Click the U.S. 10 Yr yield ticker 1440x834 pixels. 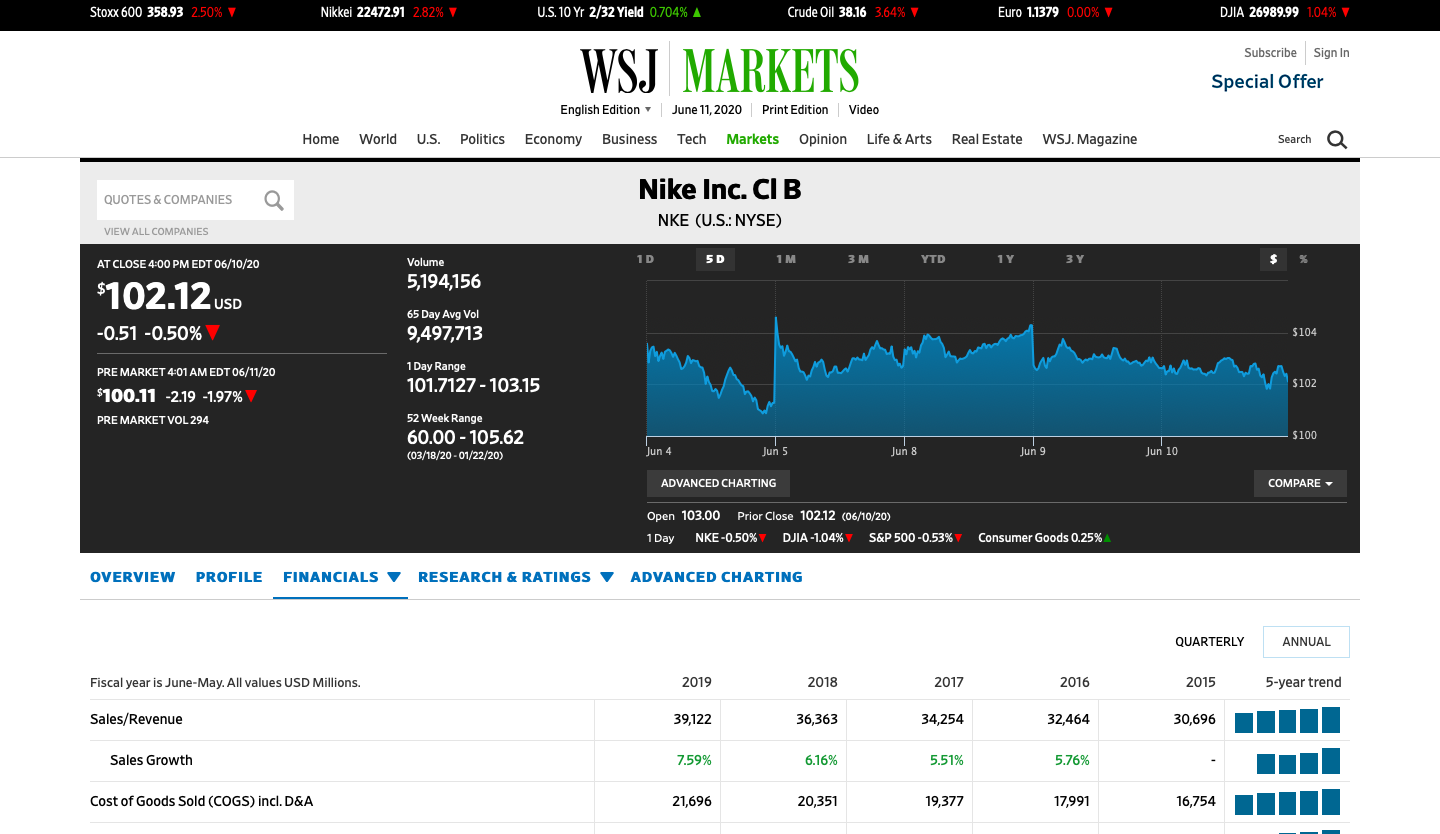[x=619, y=13]
